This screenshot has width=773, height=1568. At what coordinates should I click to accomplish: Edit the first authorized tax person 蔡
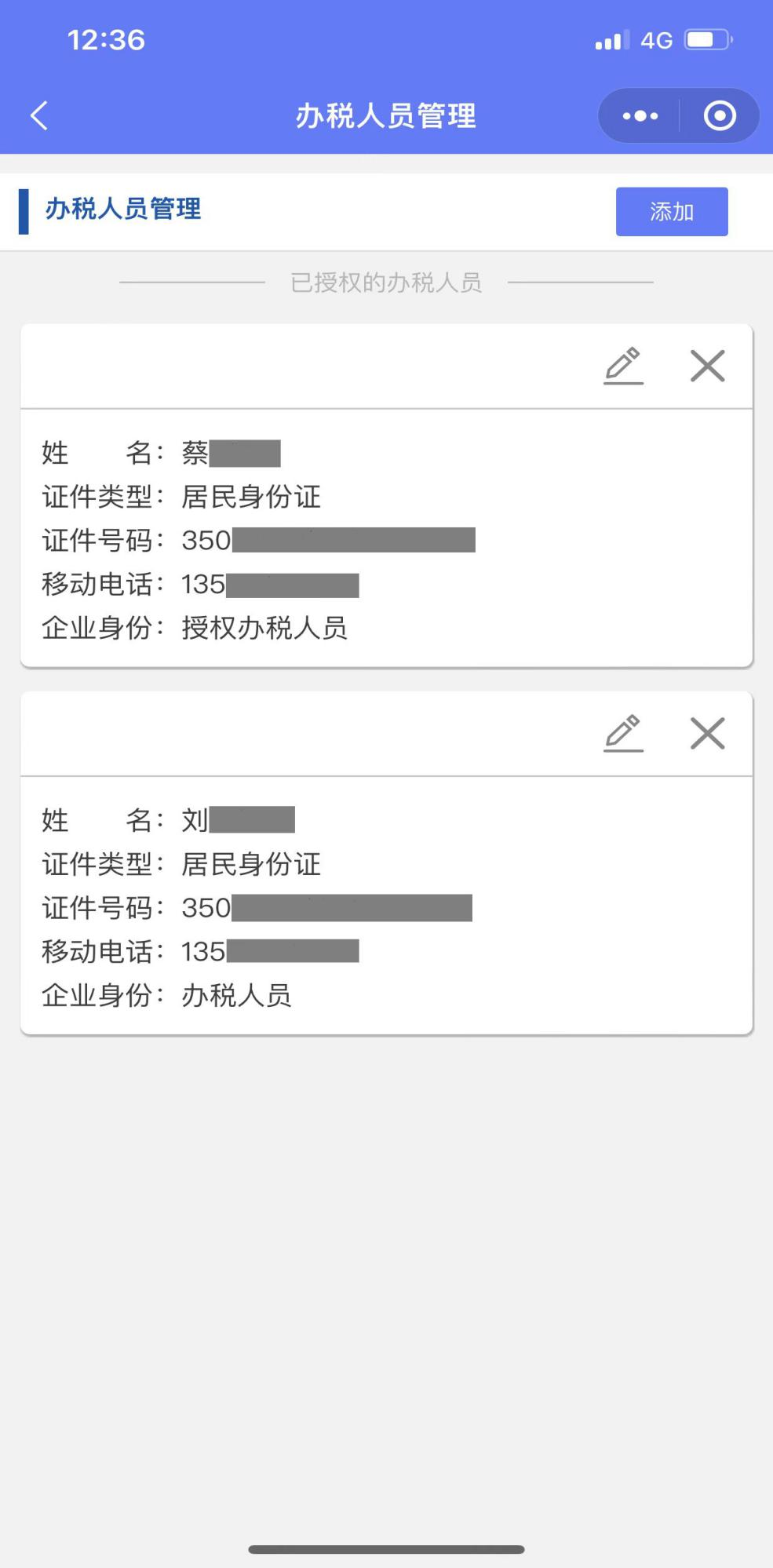coord(623,366)
